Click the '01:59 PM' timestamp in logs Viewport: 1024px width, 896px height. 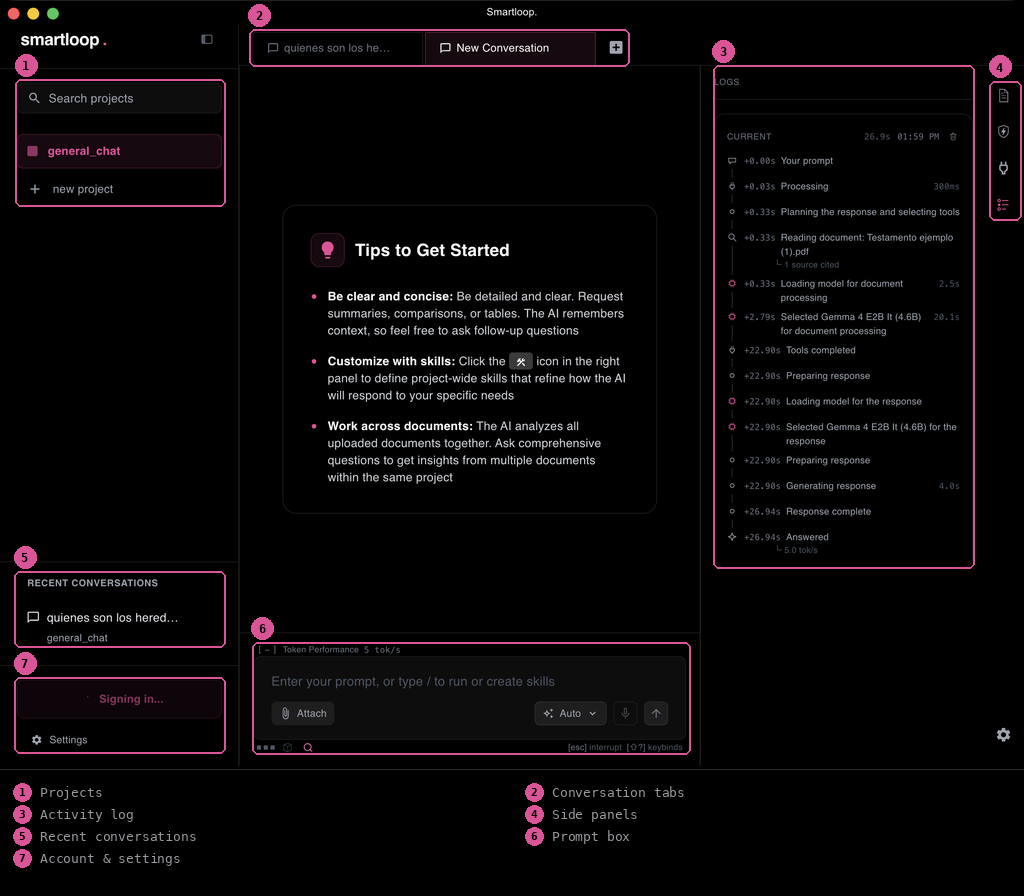tap(918, 136)
